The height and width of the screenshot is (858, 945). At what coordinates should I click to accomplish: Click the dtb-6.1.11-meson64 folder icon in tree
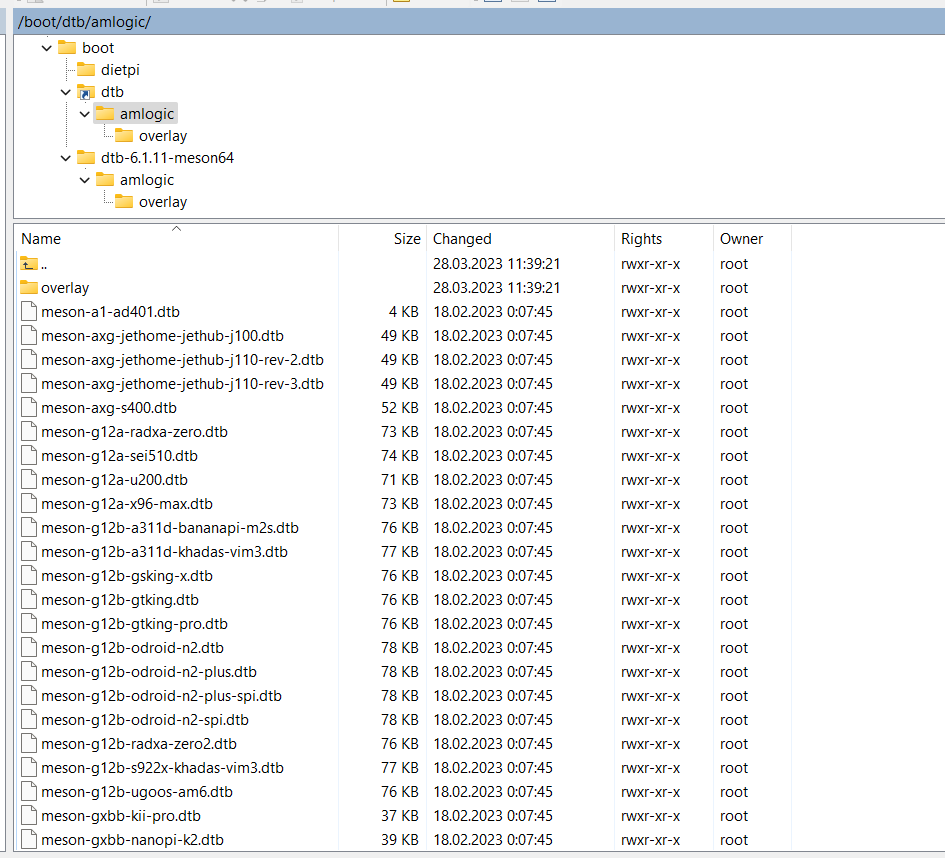[86, 158]
